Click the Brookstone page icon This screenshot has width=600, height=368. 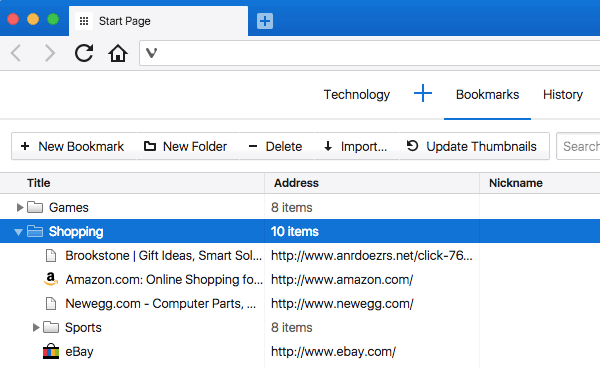tap(51, 256)
